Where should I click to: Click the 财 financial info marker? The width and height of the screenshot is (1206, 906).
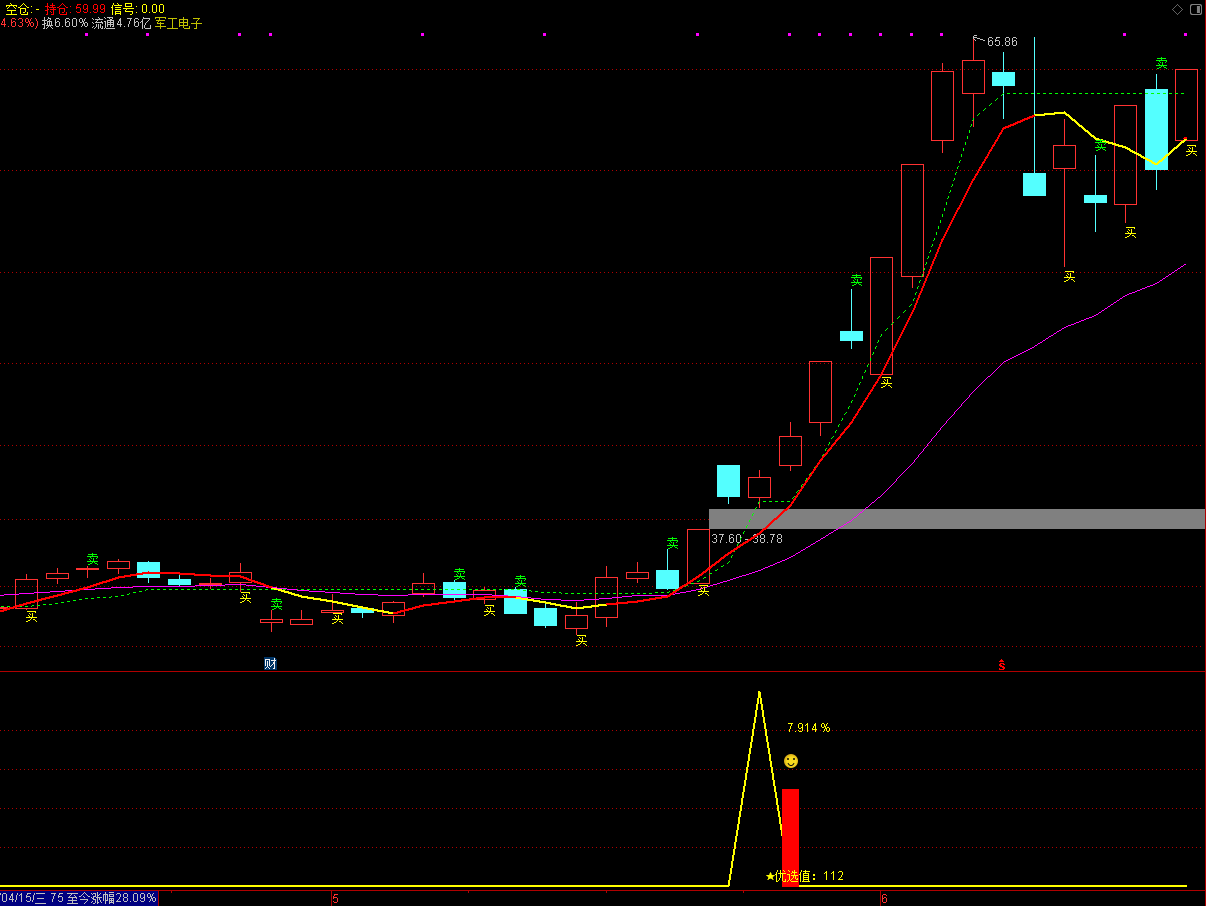[270, 664]
